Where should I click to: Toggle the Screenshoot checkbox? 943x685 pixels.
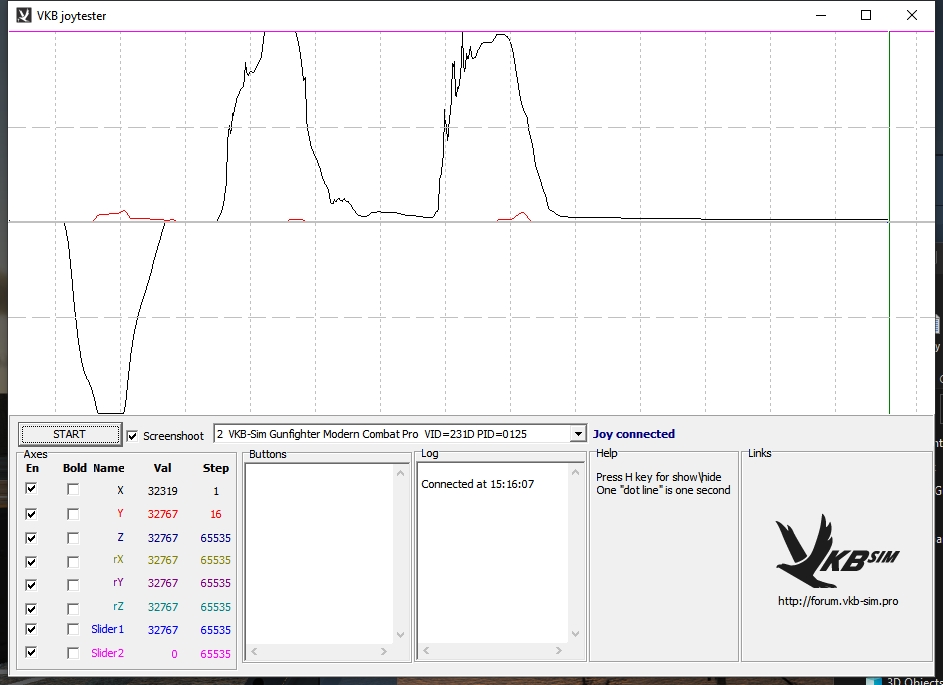pyautogui.click(x=132, y=436)
